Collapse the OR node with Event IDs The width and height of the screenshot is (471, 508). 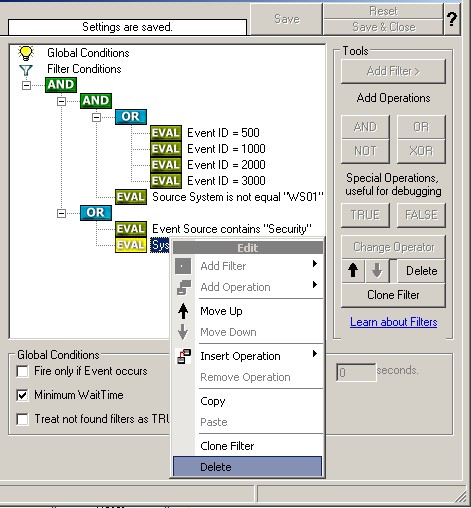(96, 117)
